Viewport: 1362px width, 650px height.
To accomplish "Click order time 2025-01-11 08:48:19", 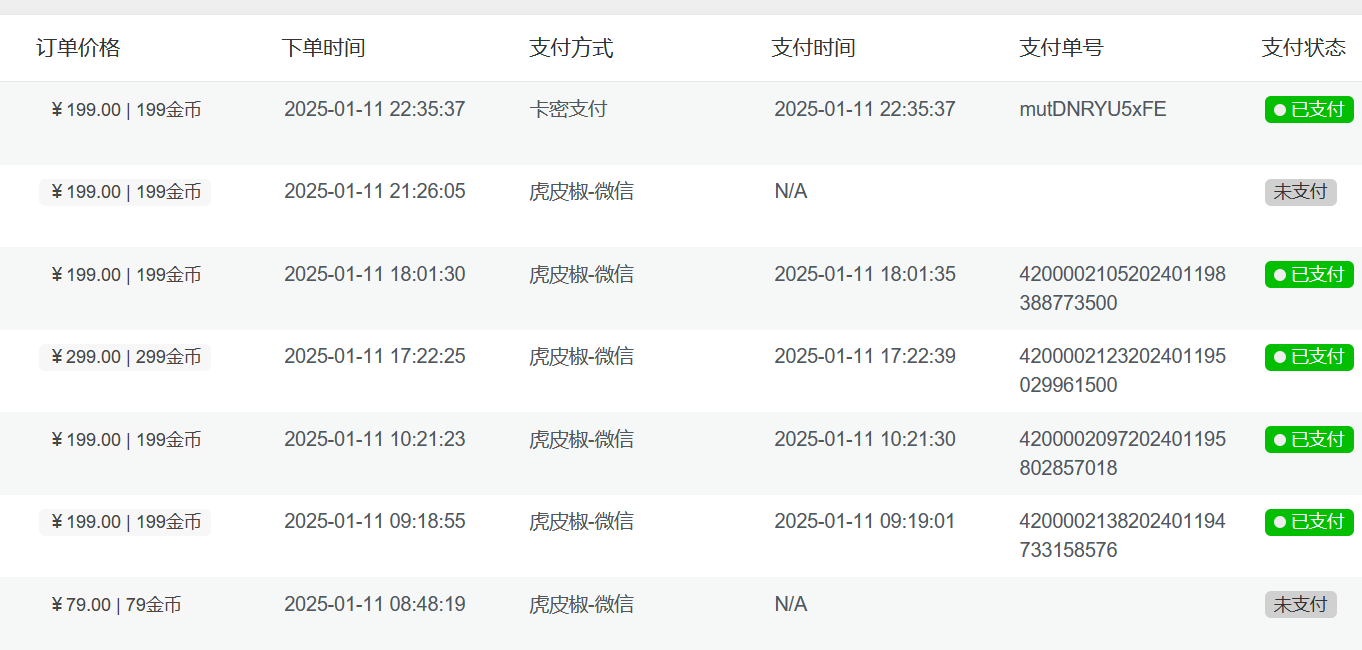I will pyautogui.click(x=375, y=604).
